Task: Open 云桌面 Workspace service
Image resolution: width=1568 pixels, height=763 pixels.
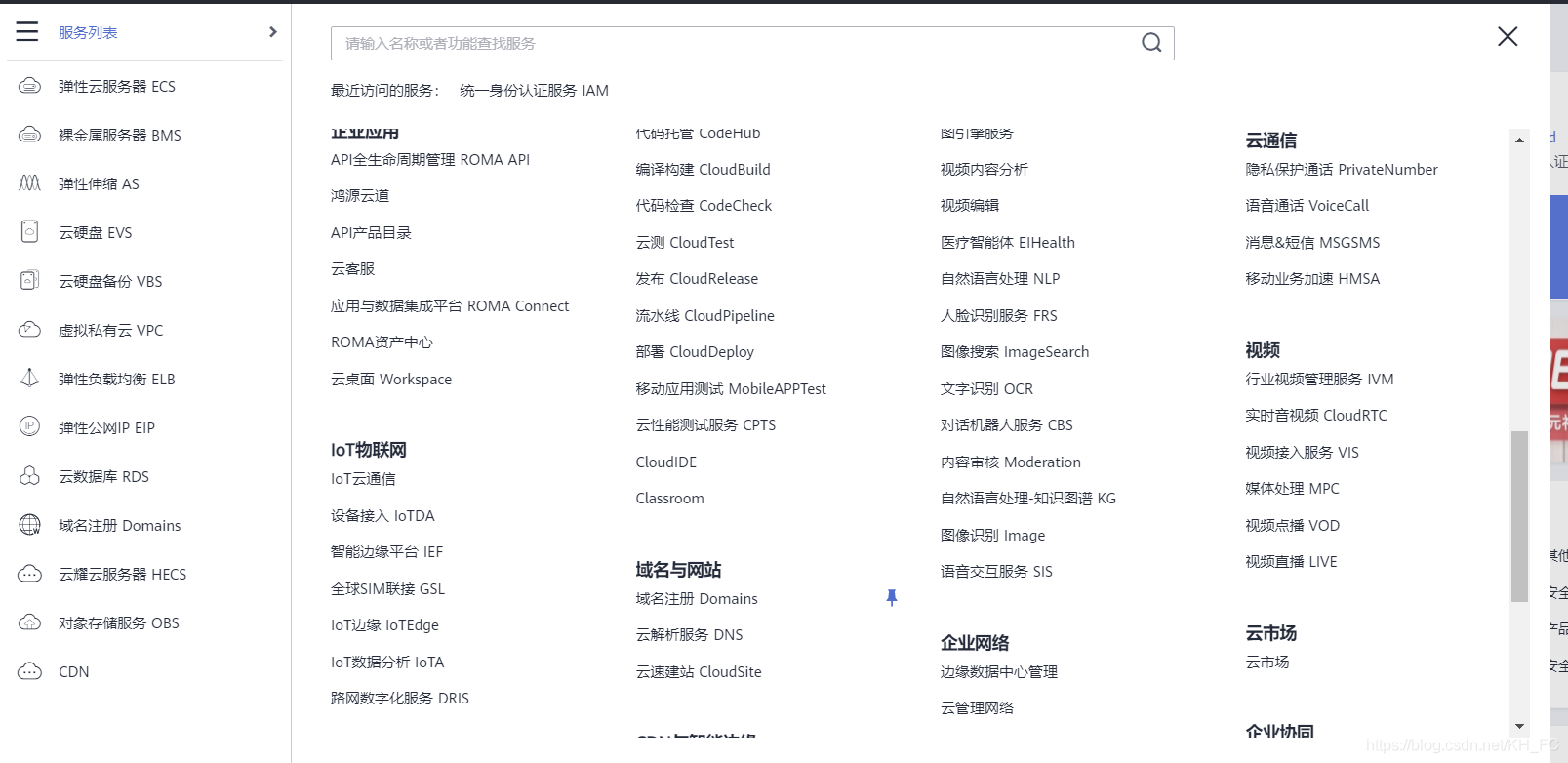Action: (x=391, y=379)
